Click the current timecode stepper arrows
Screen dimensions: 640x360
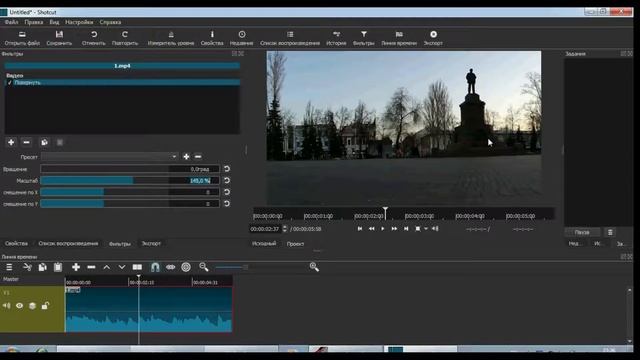pos(284,229)
